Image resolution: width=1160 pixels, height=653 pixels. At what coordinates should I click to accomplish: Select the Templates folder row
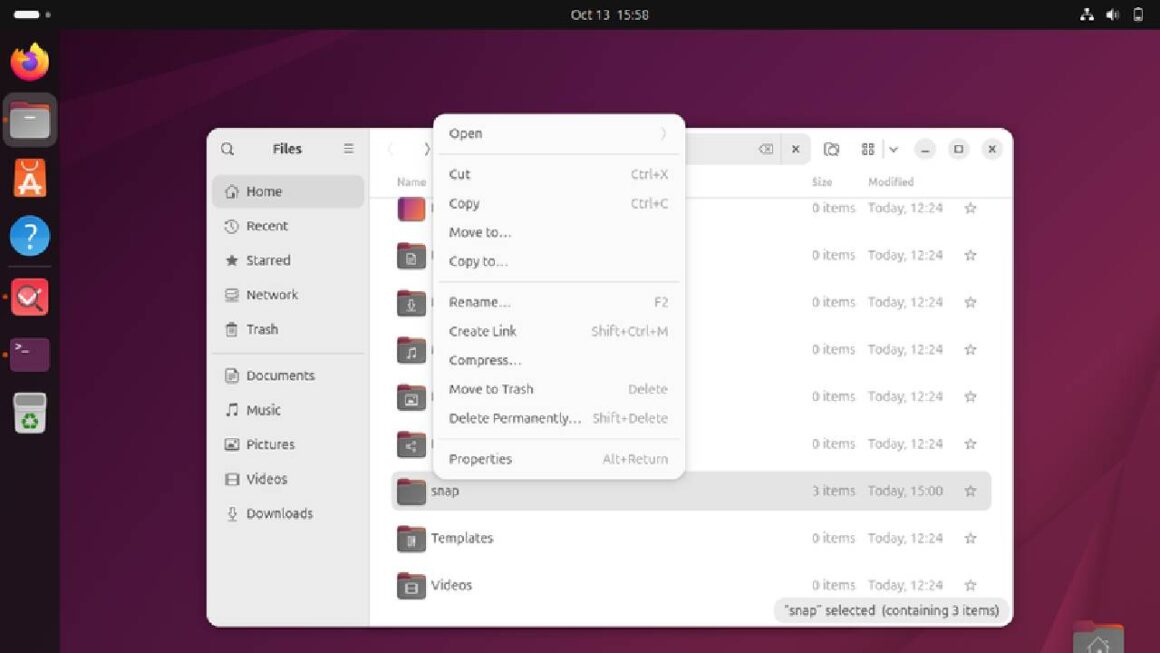click(691, 538)
